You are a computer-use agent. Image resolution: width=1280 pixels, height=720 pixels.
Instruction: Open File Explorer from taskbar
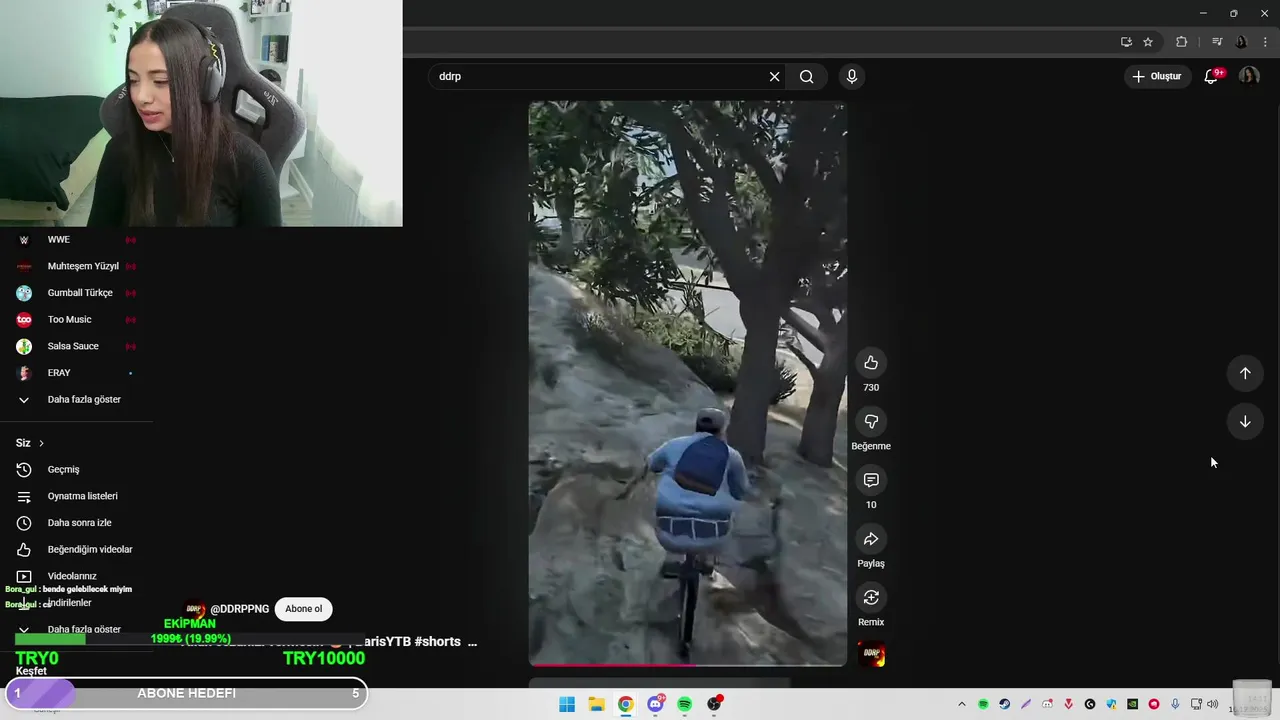[x=596, y=704]
